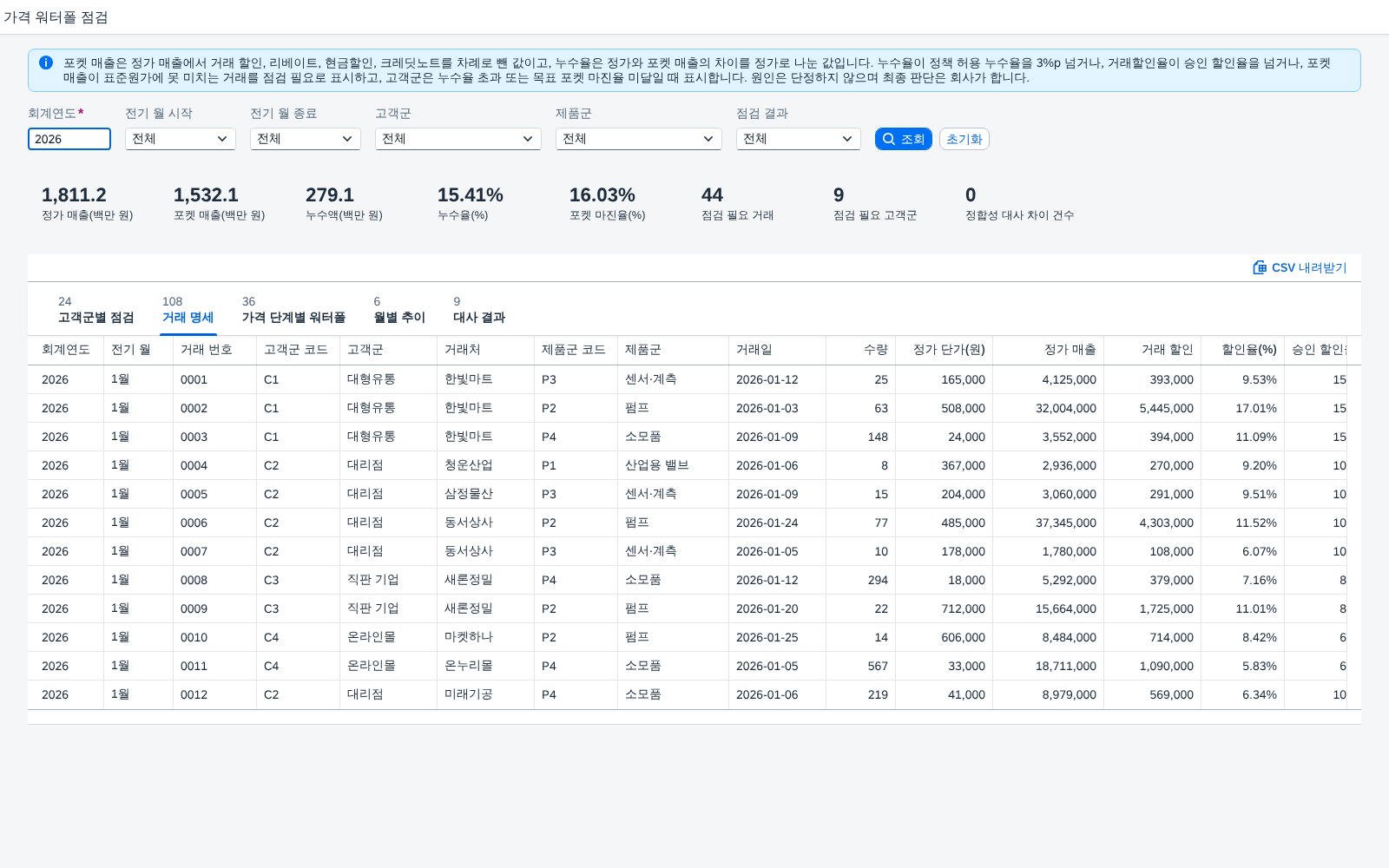Open the 점검 결과 dropdown

(x=799, y=139)
